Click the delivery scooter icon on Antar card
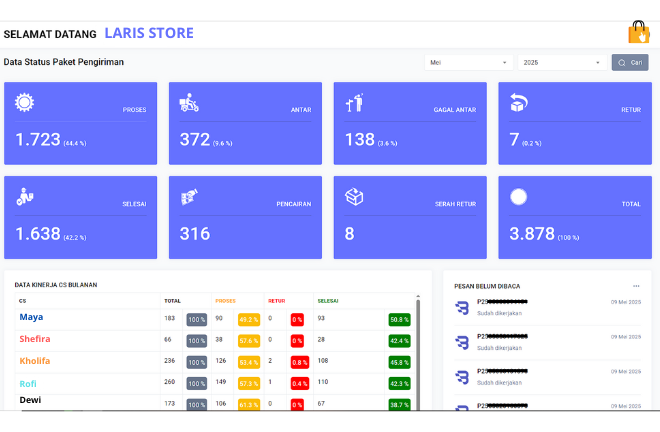660x432 pixels. coord(189,102)
